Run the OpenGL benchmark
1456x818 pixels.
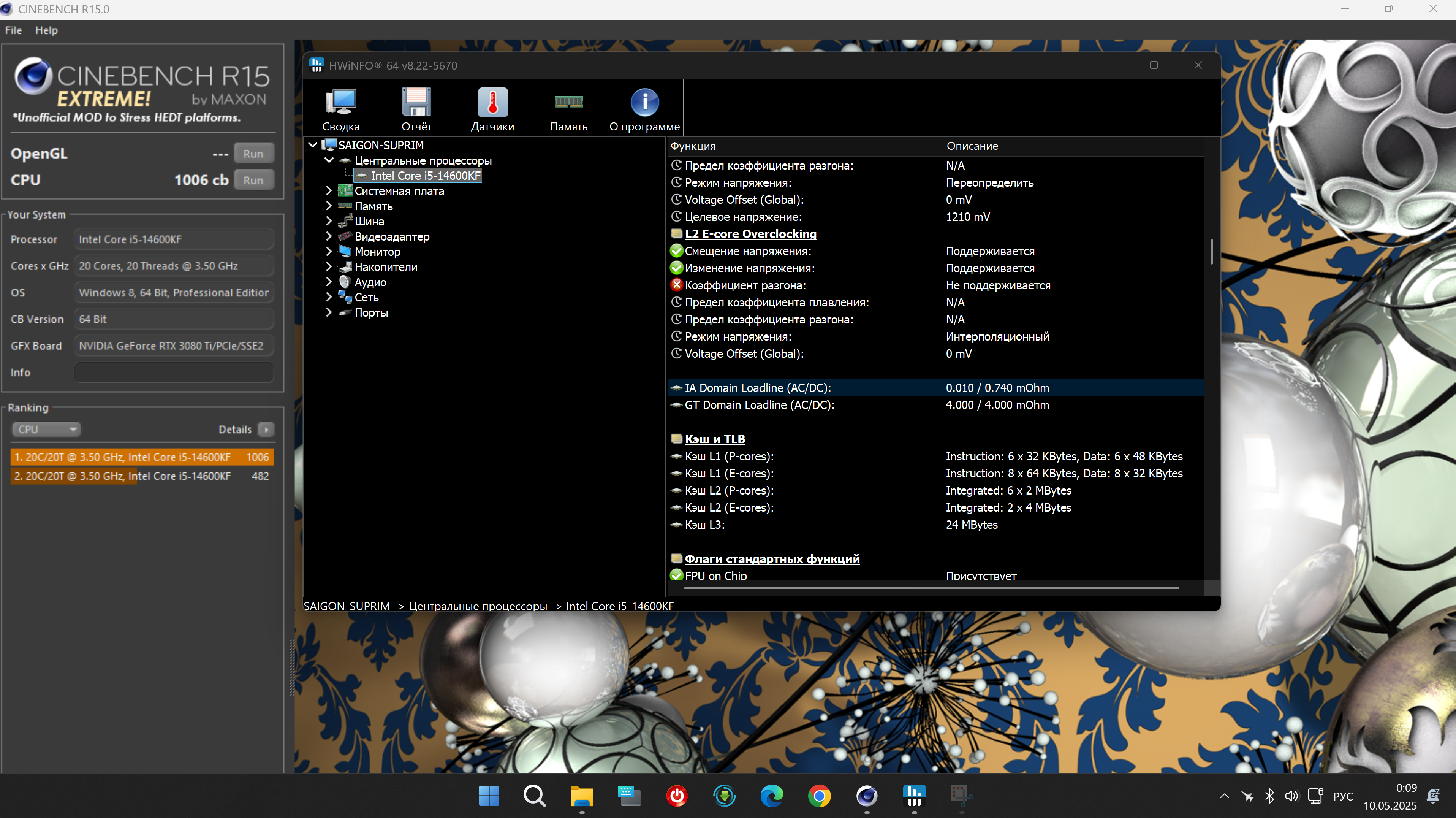(x=253, y=154)
